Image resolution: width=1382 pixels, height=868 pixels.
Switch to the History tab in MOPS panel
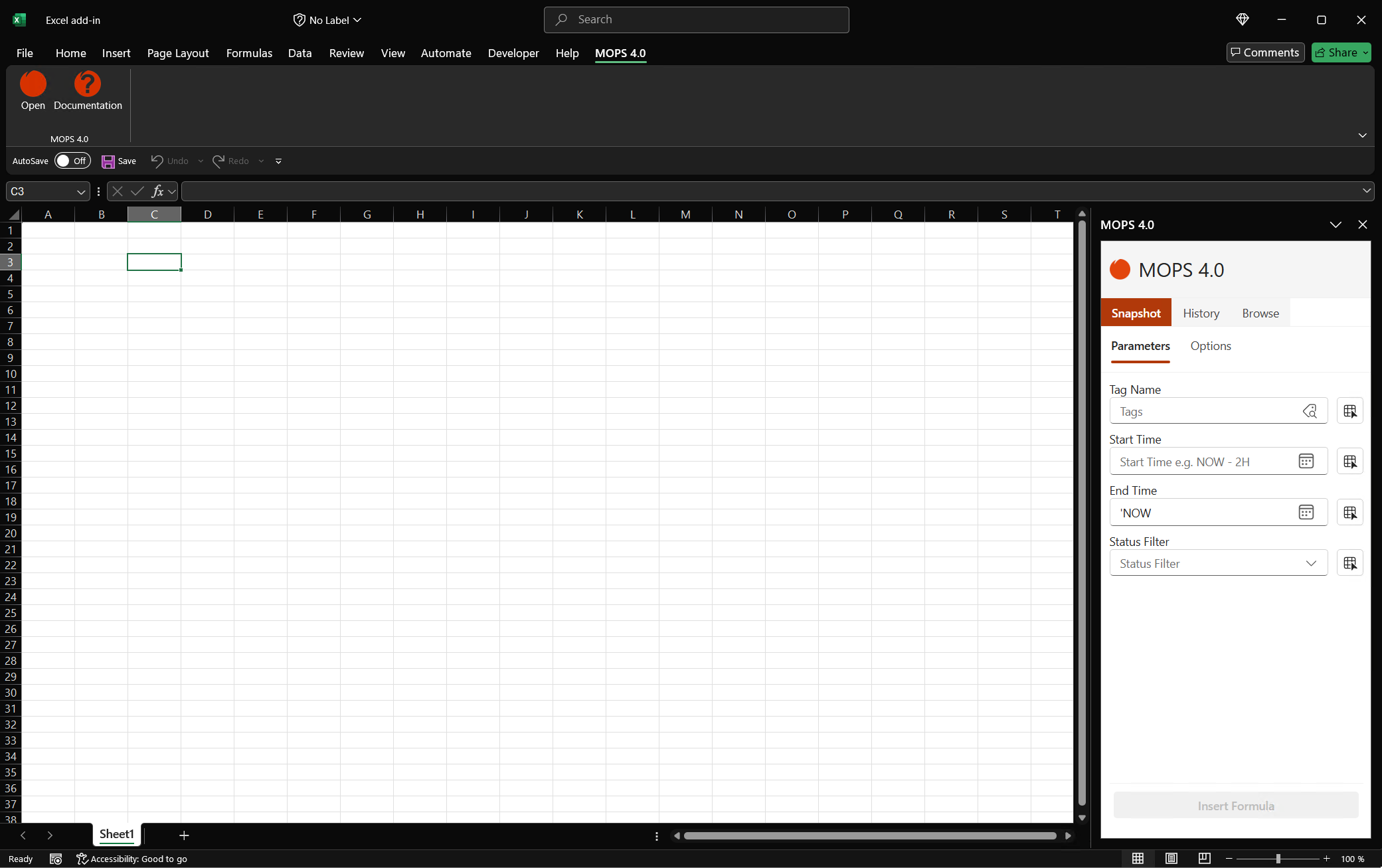[x=1201, y=313]
